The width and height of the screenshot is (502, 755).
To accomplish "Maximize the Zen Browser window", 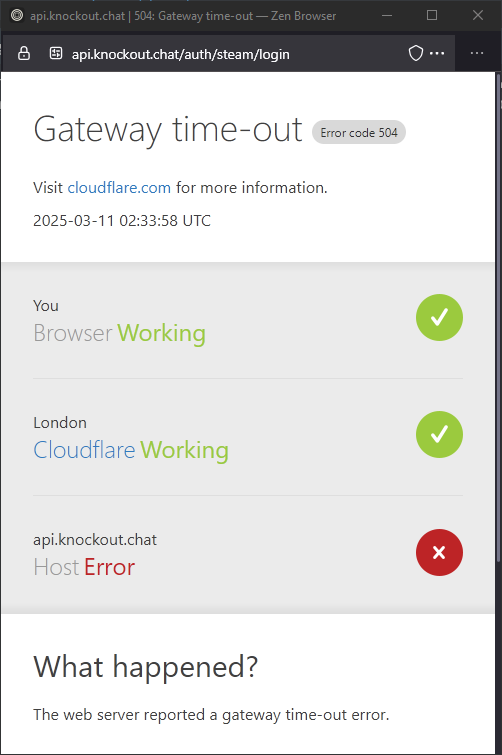I will [432, 15].
